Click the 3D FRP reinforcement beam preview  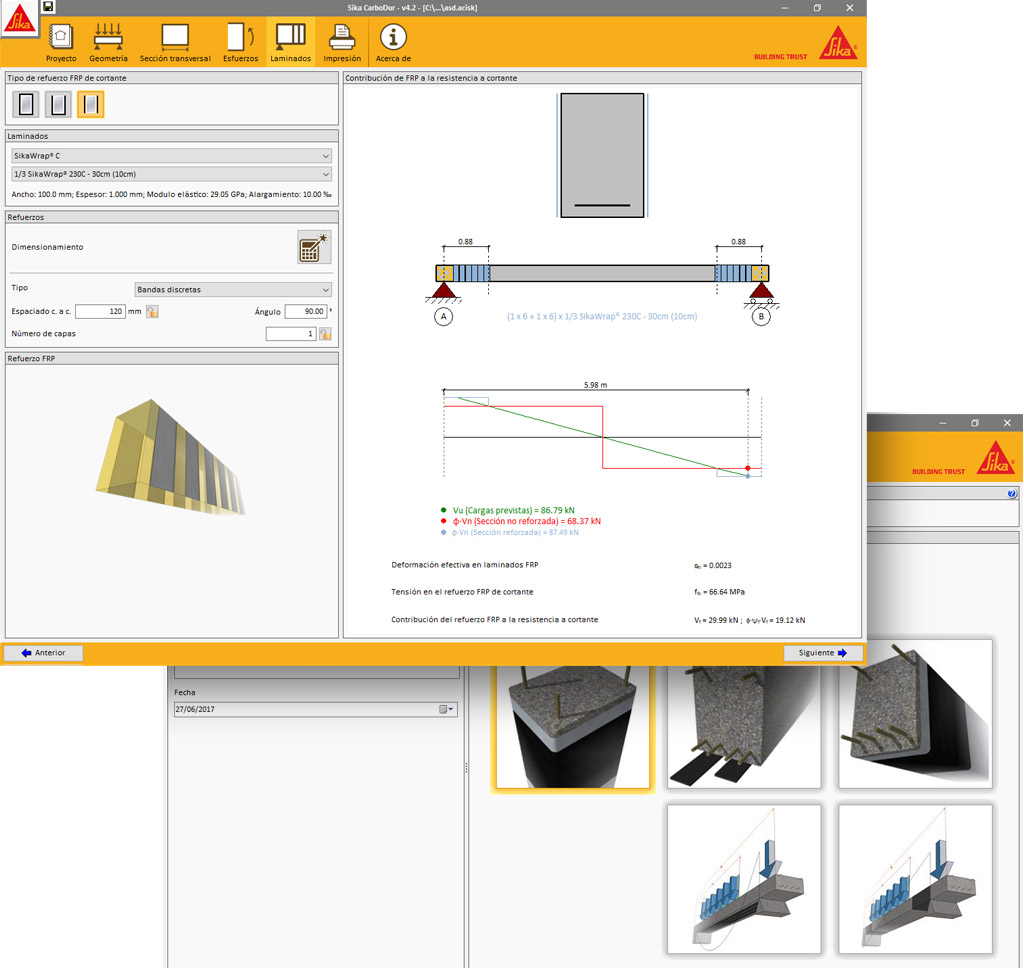pyautogui.click(x=171, y=457)
